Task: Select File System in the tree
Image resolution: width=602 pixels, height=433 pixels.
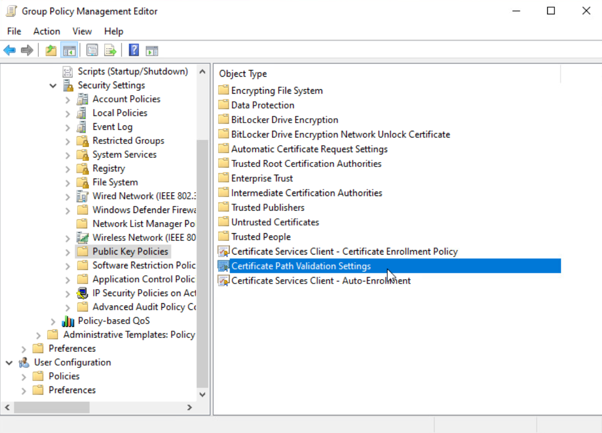Action: coord(115,182)
